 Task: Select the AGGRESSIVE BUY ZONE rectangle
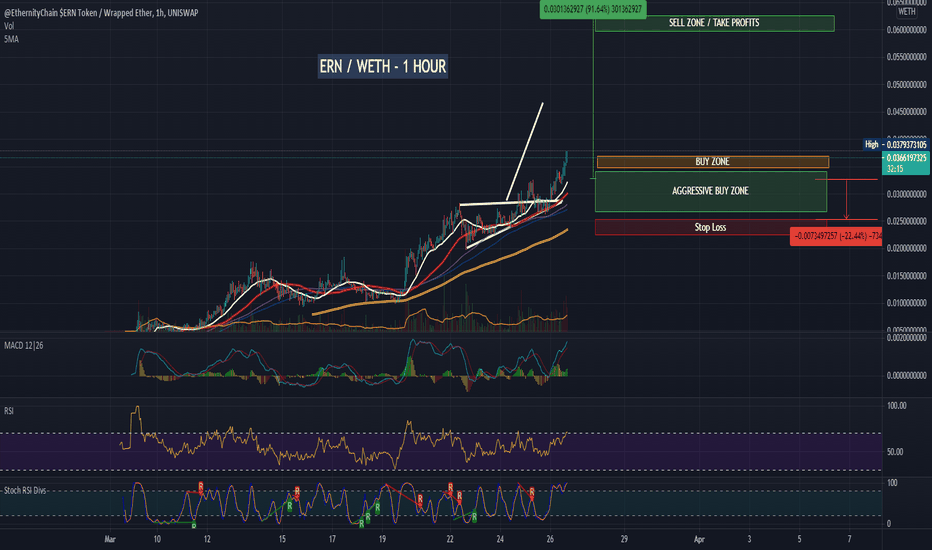(711, 191)
